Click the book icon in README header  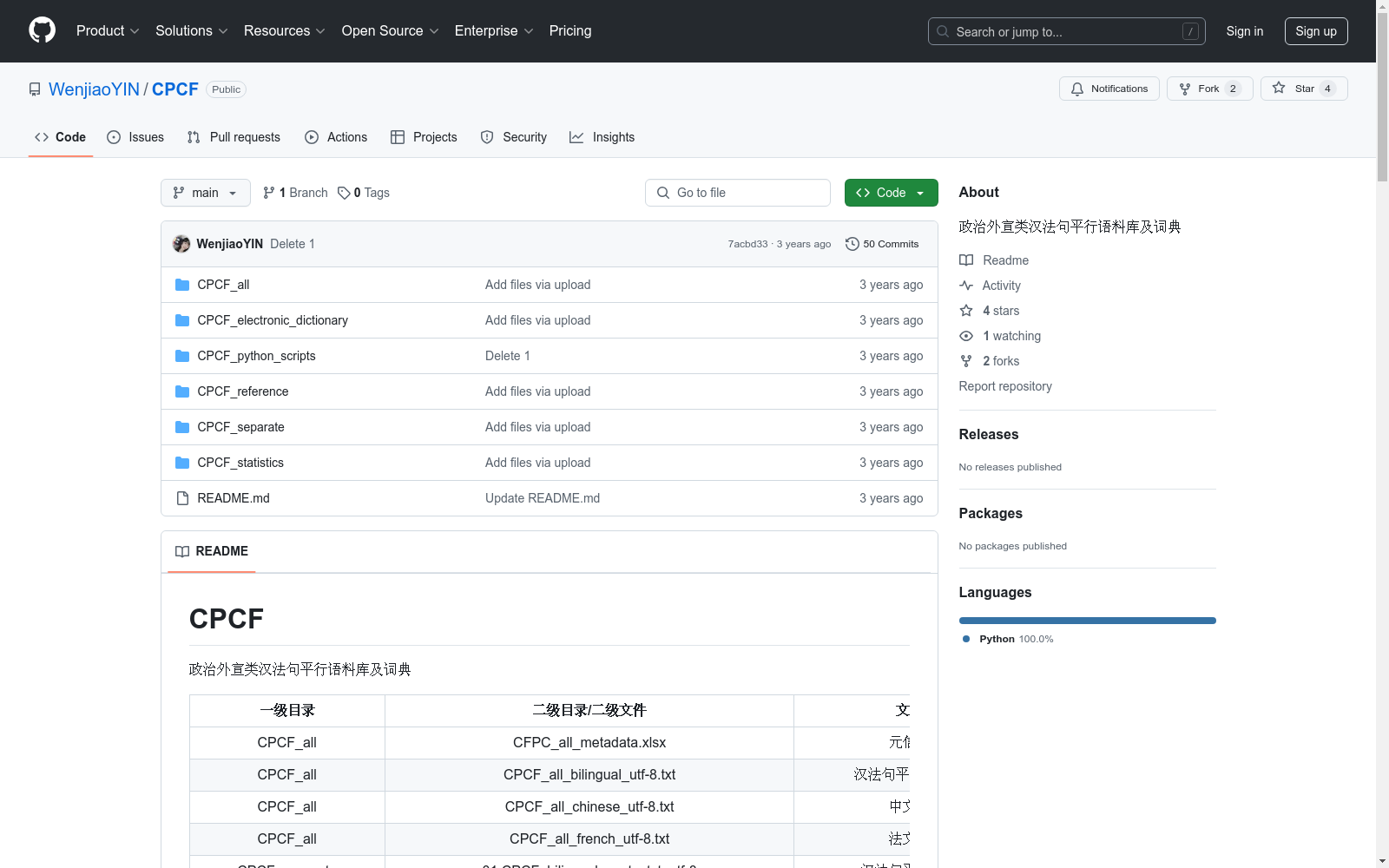tap(182, 551)
